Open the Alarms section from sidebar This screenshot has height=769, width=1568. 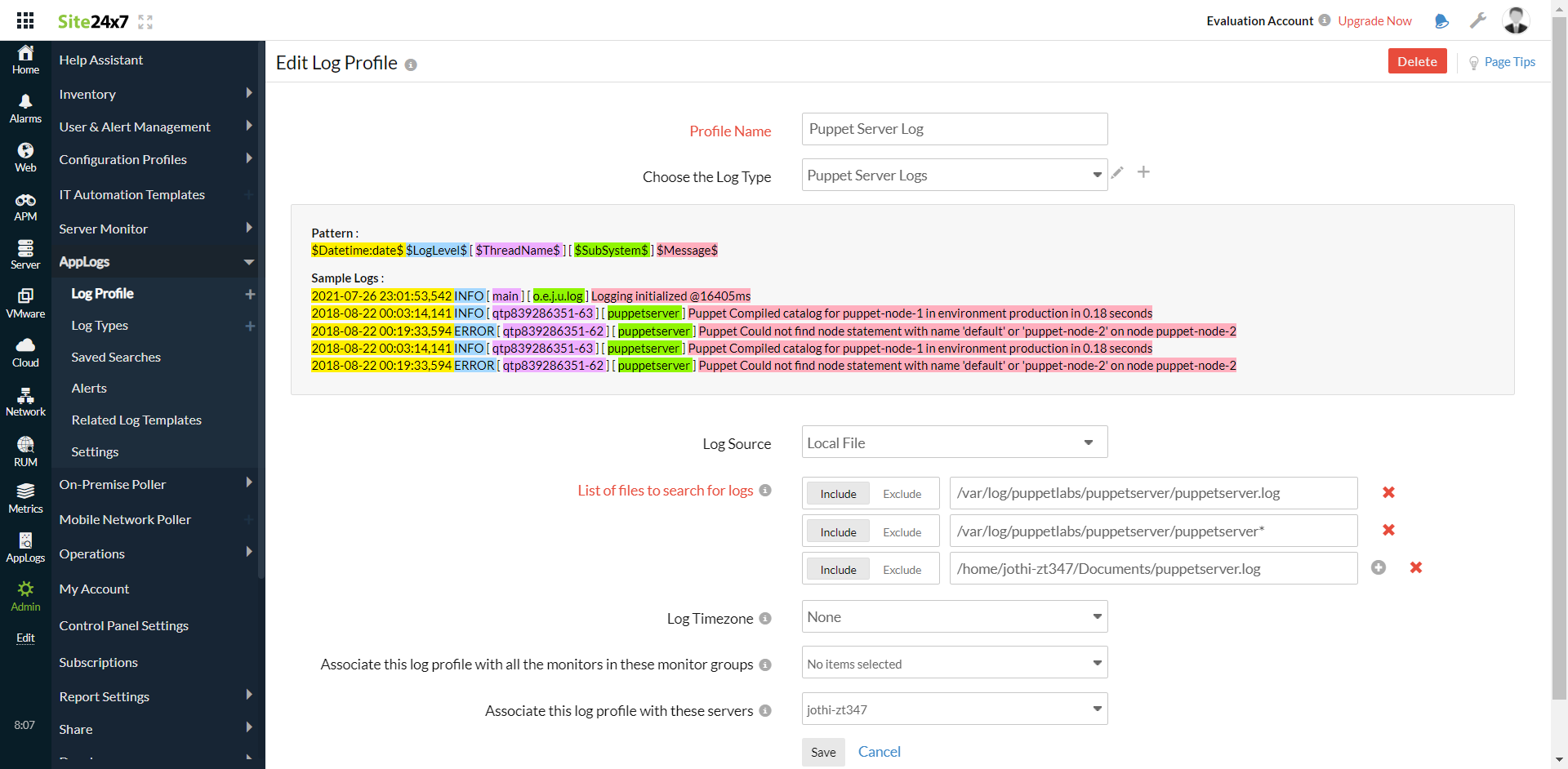coord(24,107)
